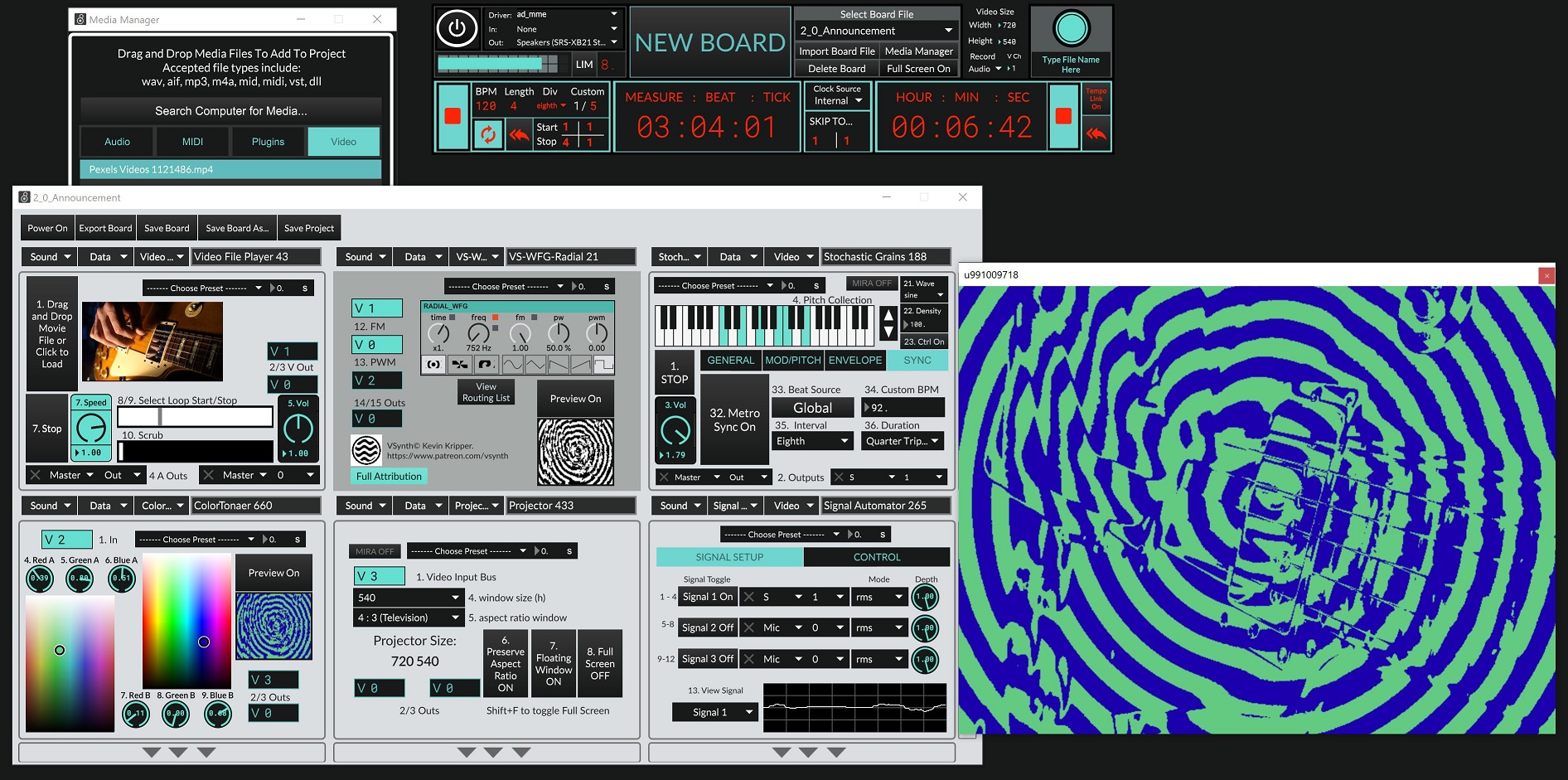
Task: Click the measure transport red stop button
Action: pyautogui.click(x=452, y=116)
